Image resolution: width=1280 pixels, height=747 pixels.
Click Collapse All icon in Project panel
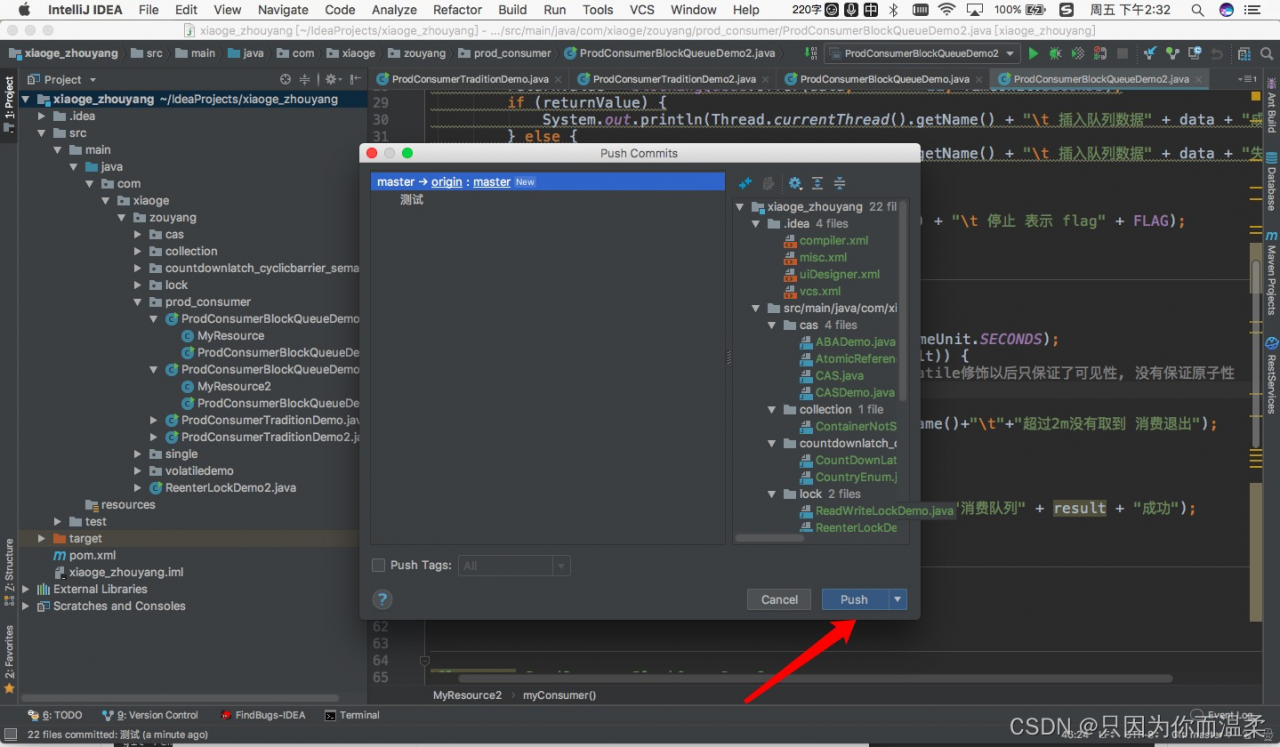pos(305,79)
